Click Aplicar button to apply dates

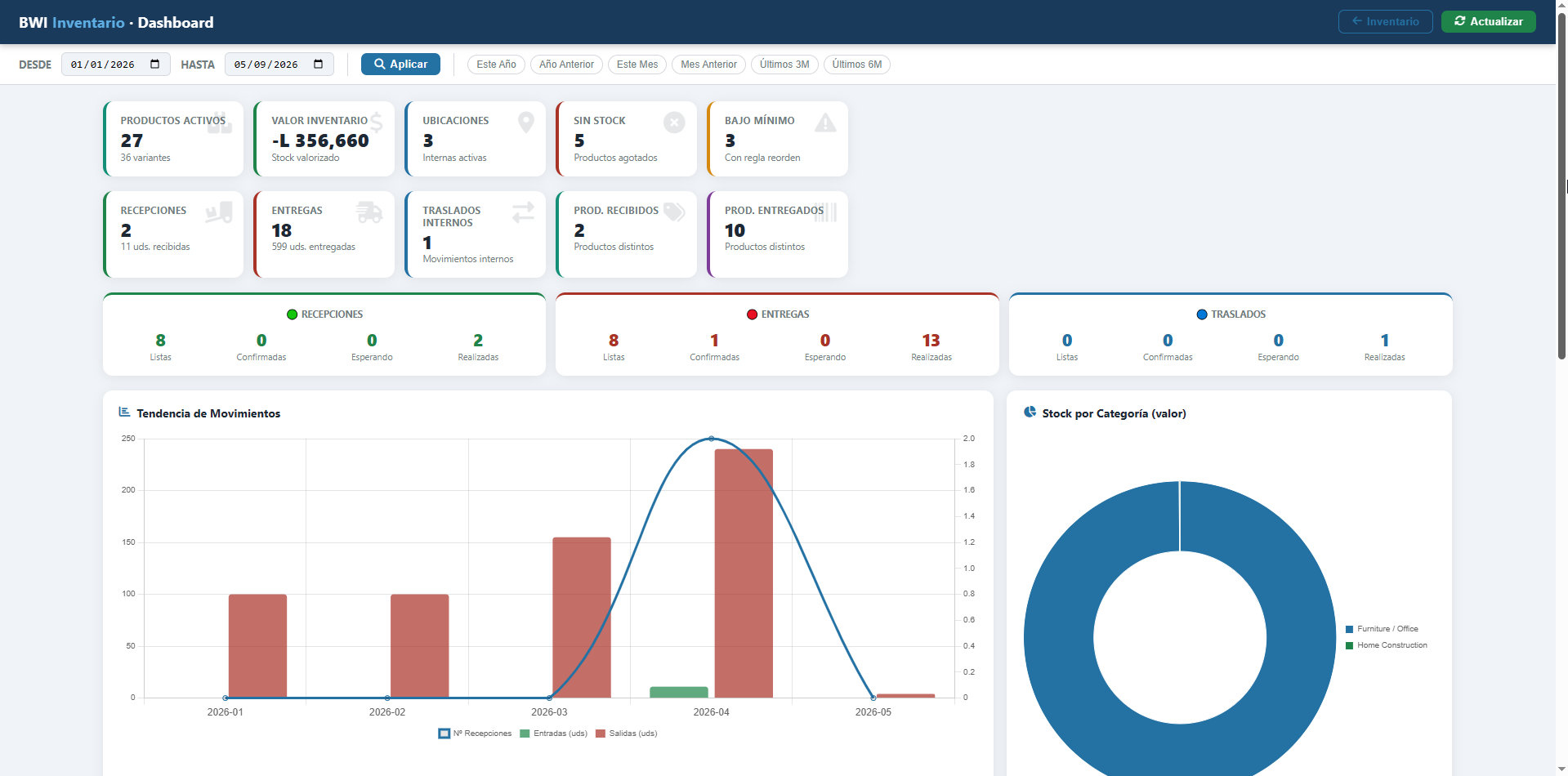pos(400,65)
